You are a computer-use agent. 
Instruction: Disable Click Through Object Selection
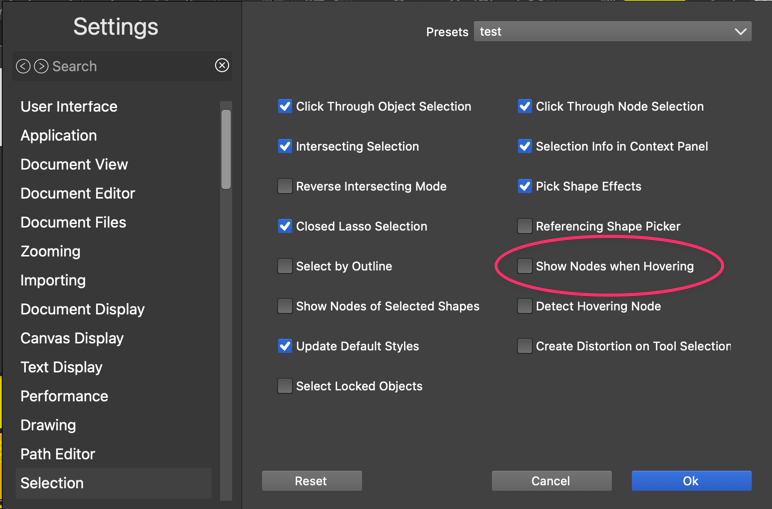click(x=285, y=106)
